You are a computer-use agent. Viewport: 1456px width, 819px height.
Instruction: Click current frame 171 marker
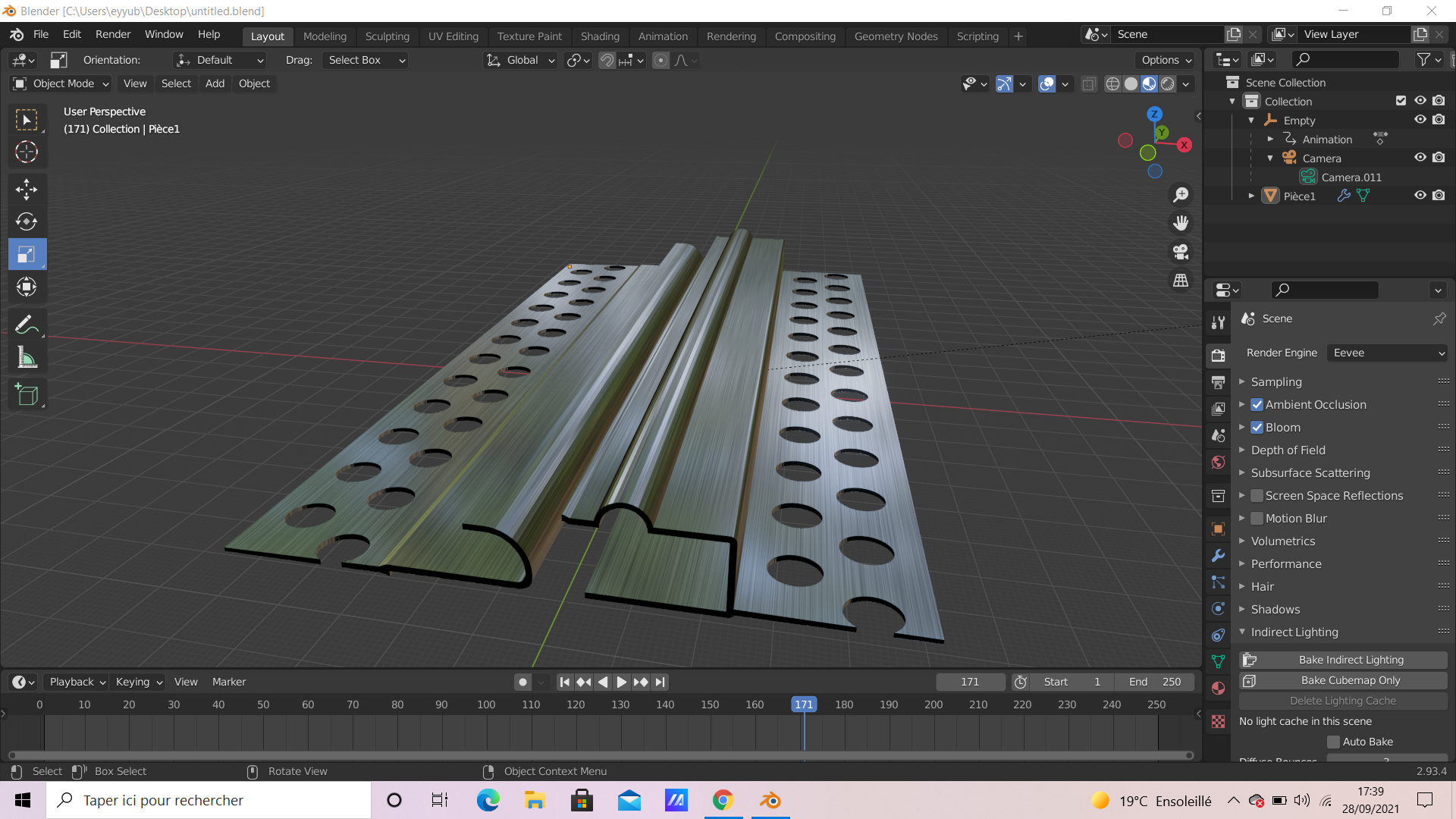(x=804, y=704)
